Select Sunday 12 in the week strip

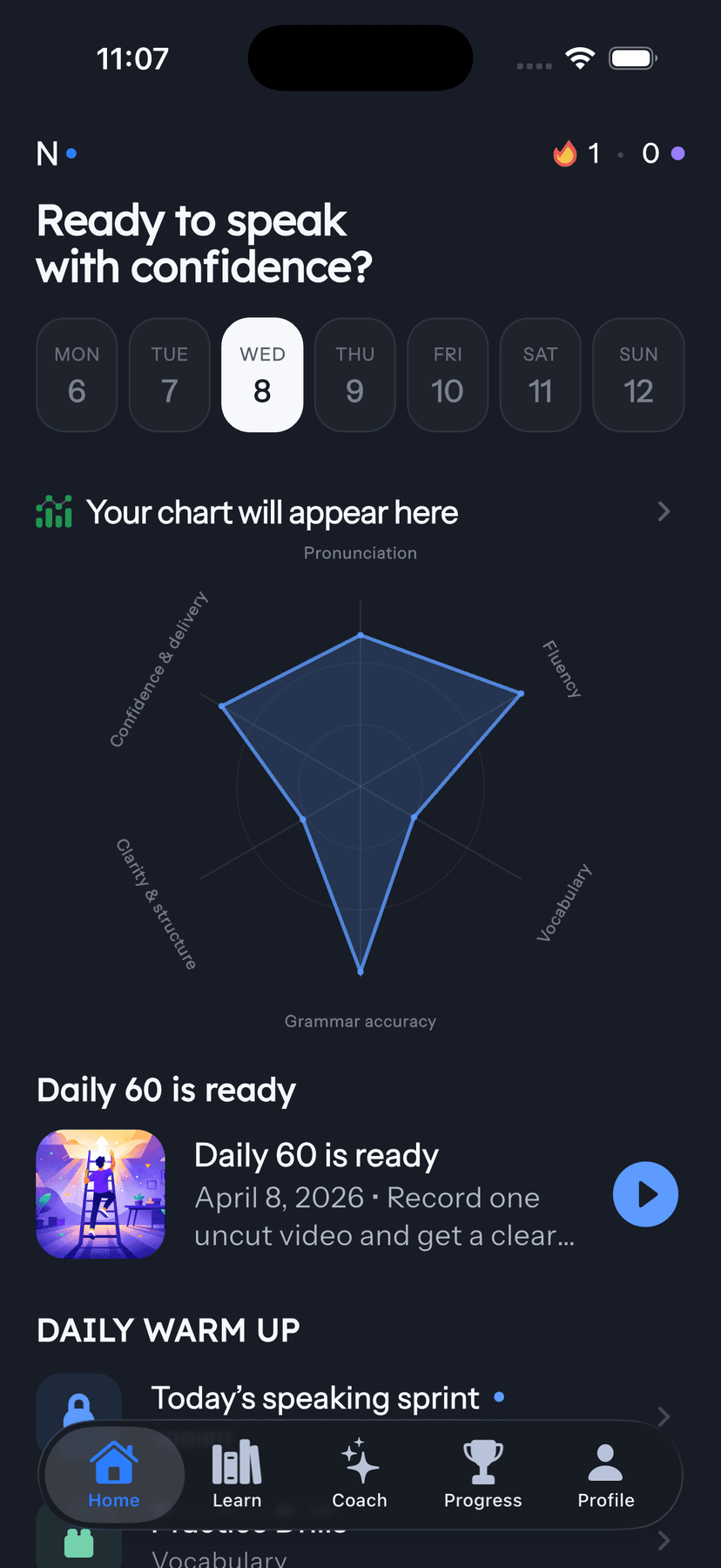638,375
